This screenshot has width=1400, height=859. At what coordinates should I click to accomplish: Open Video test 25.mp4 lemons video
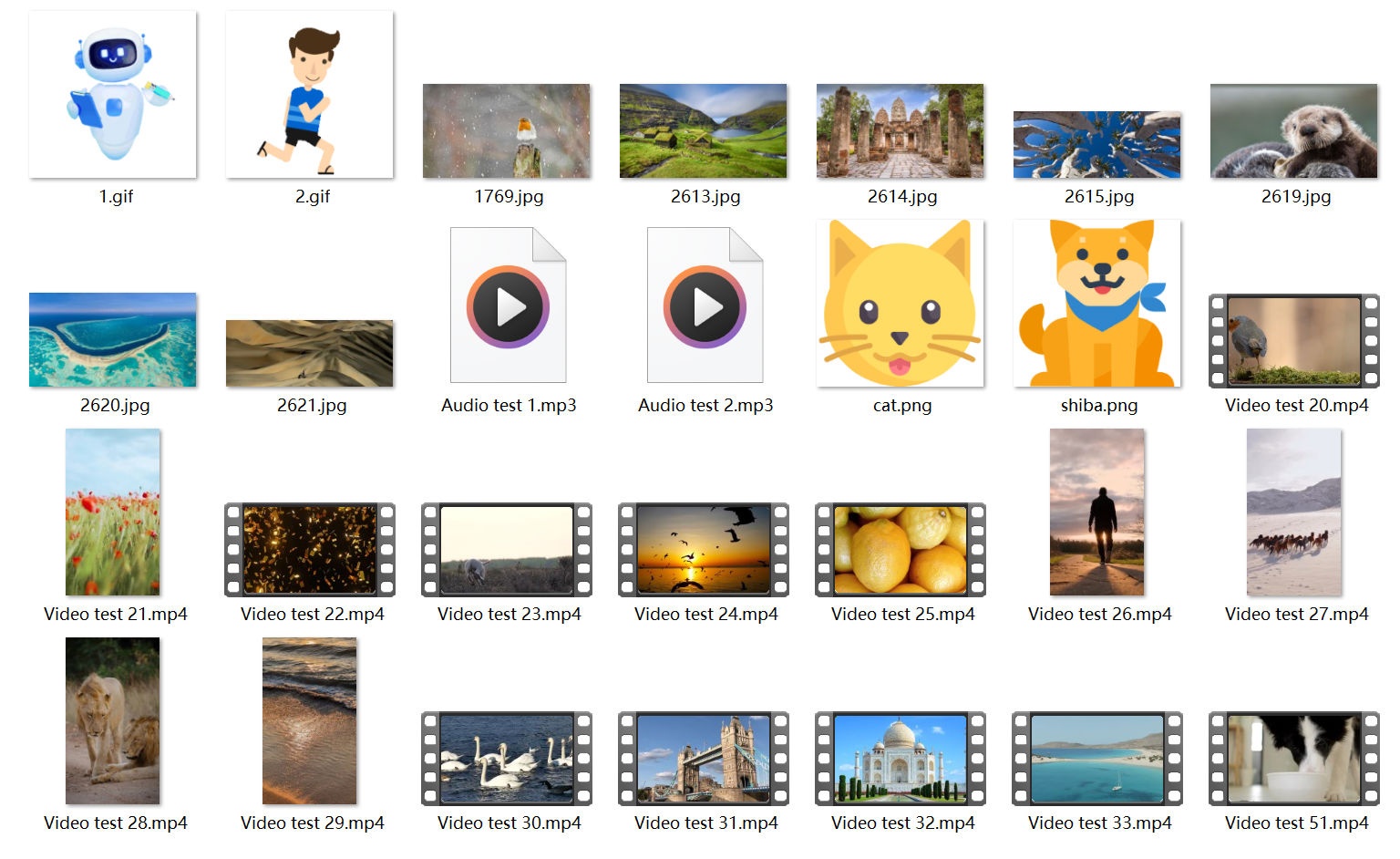(901, 550)
